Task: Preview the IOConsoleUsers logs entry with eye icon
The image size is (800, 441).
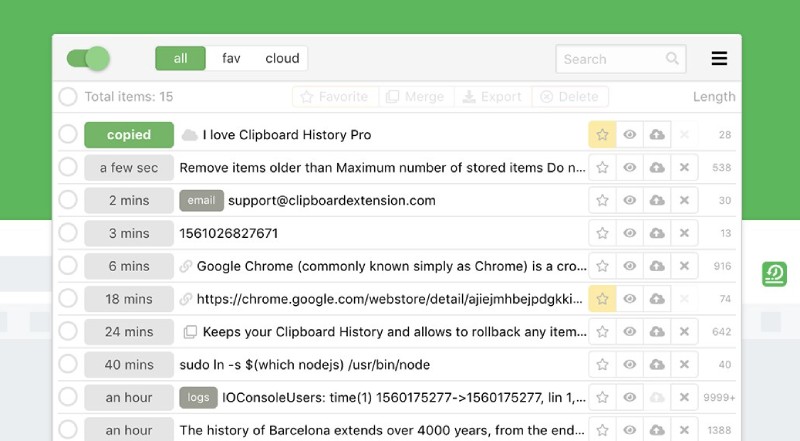Action: click(x=630, y=397)
